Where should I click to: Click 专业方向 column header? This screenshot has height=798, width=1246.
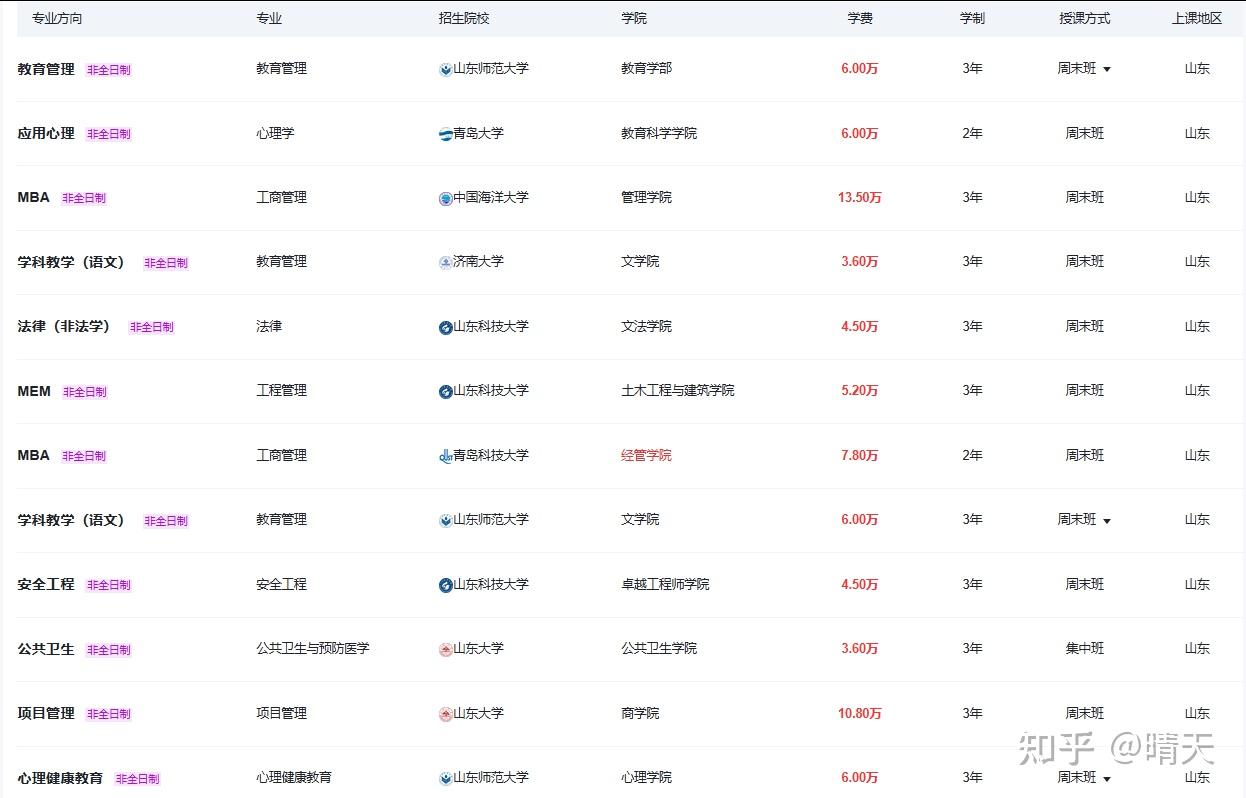point(57,18)
